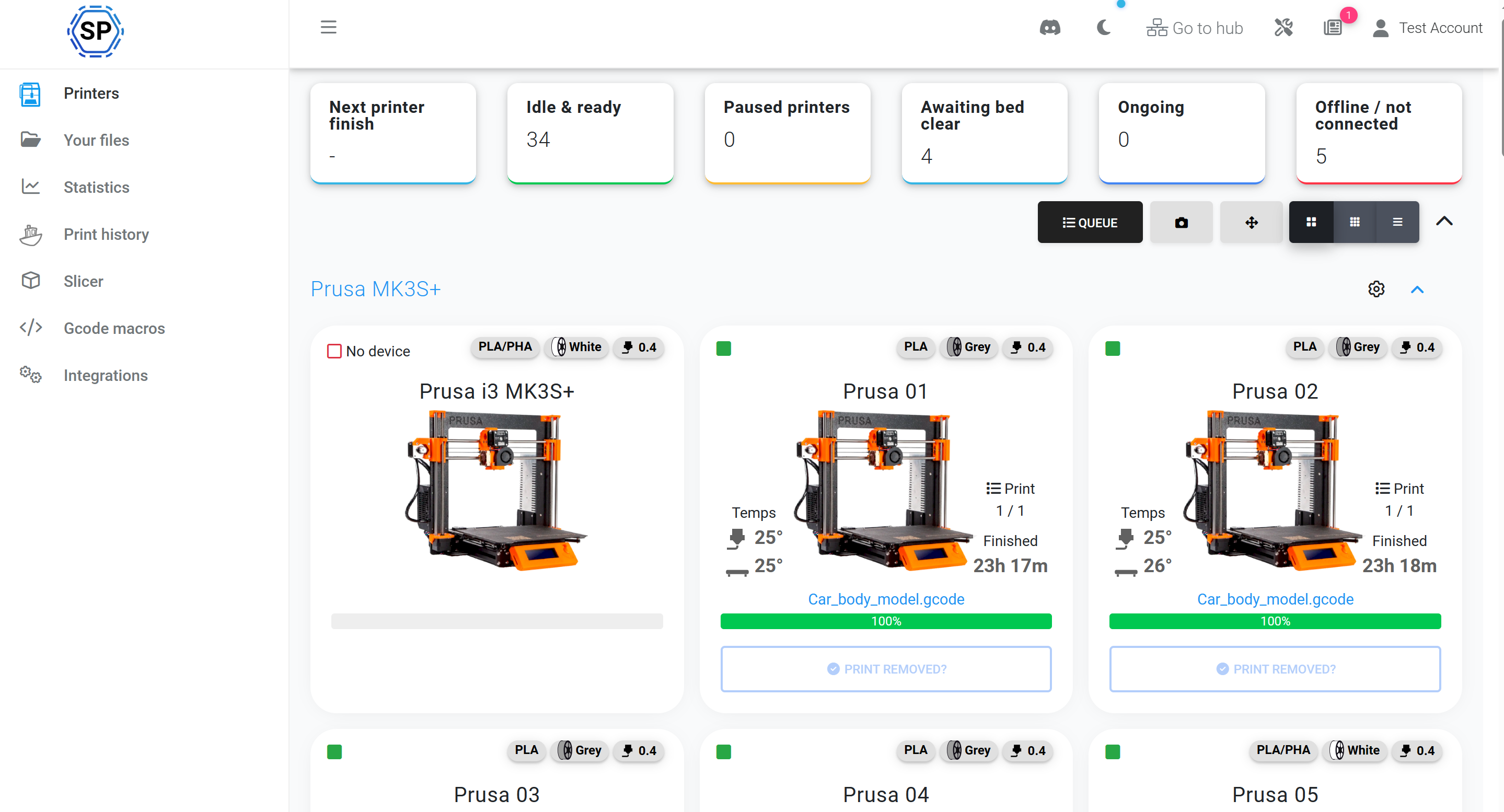Click Grey filament tag on Prusa 01
This screenshot has width=1504, height=812.
pos(968,347)
